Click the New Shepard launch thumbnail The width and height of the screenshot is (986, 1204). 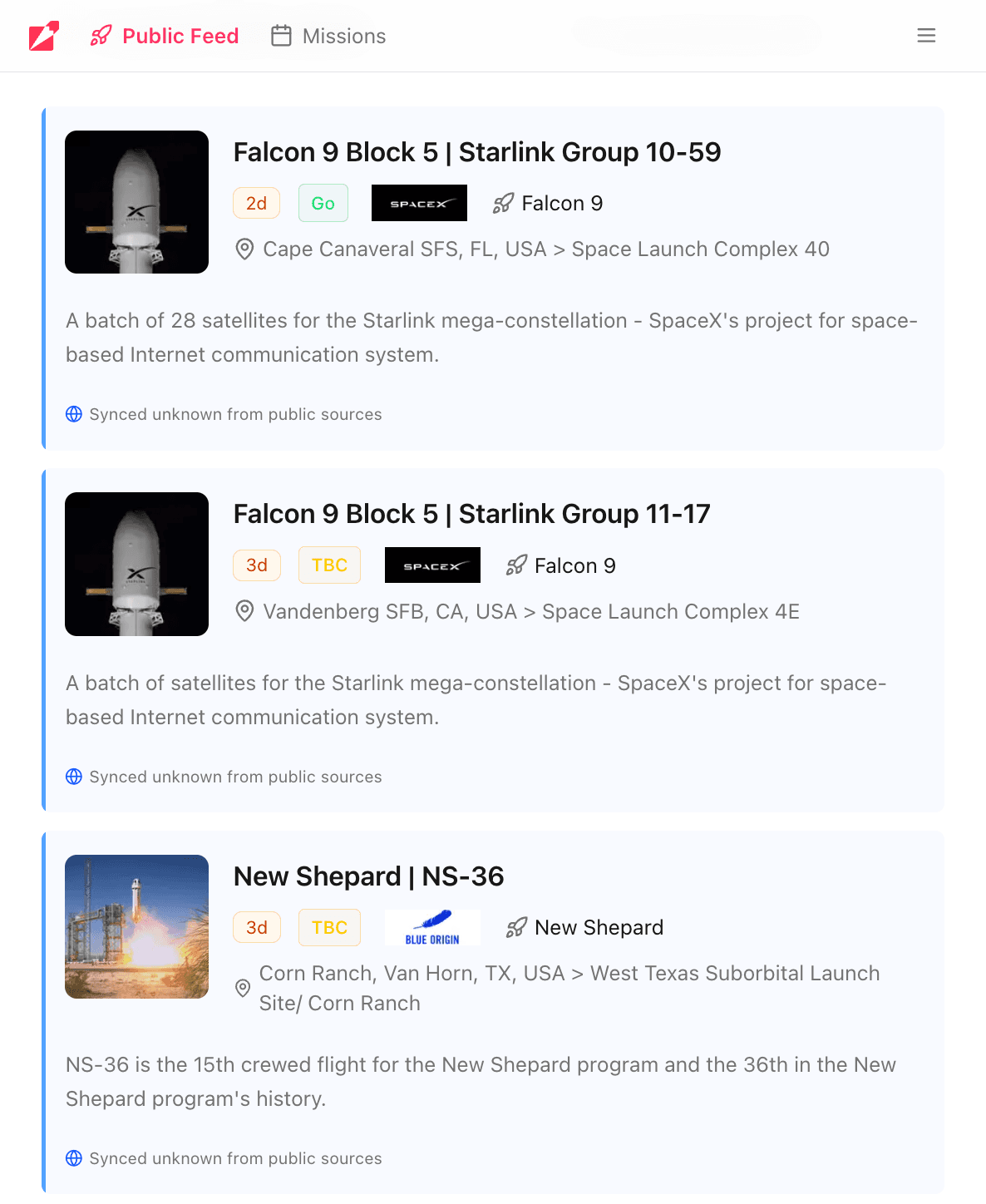[x=136, y=926]
